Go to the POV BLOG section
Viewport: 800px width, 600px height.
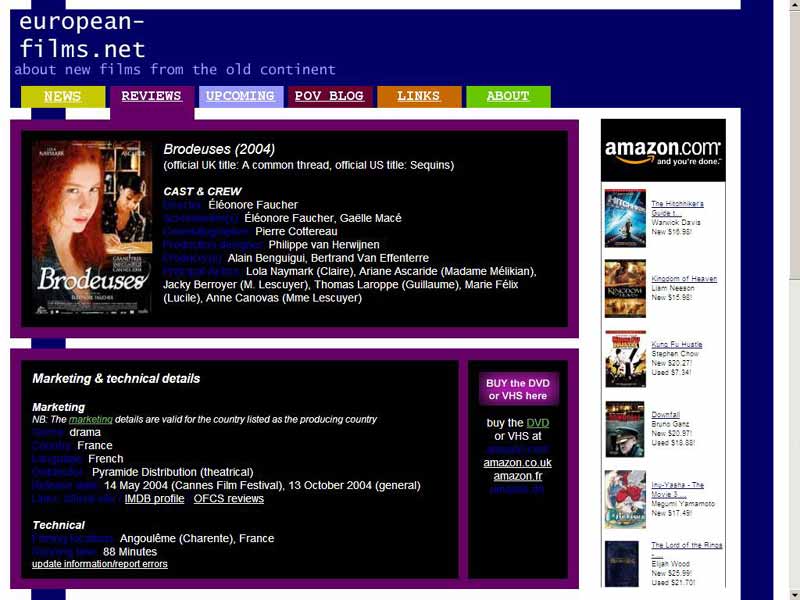point(330,96)
